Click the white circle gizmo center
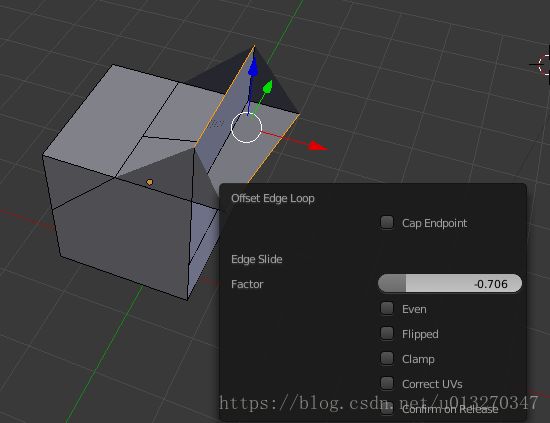The image size is (550, 423). point(246,127)
